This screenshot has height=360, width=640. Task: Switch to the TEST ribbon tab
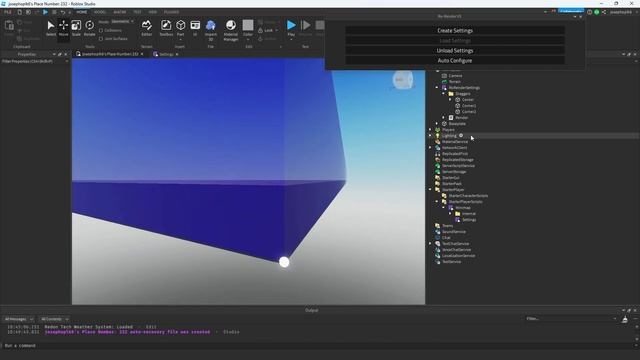point(138,12)
